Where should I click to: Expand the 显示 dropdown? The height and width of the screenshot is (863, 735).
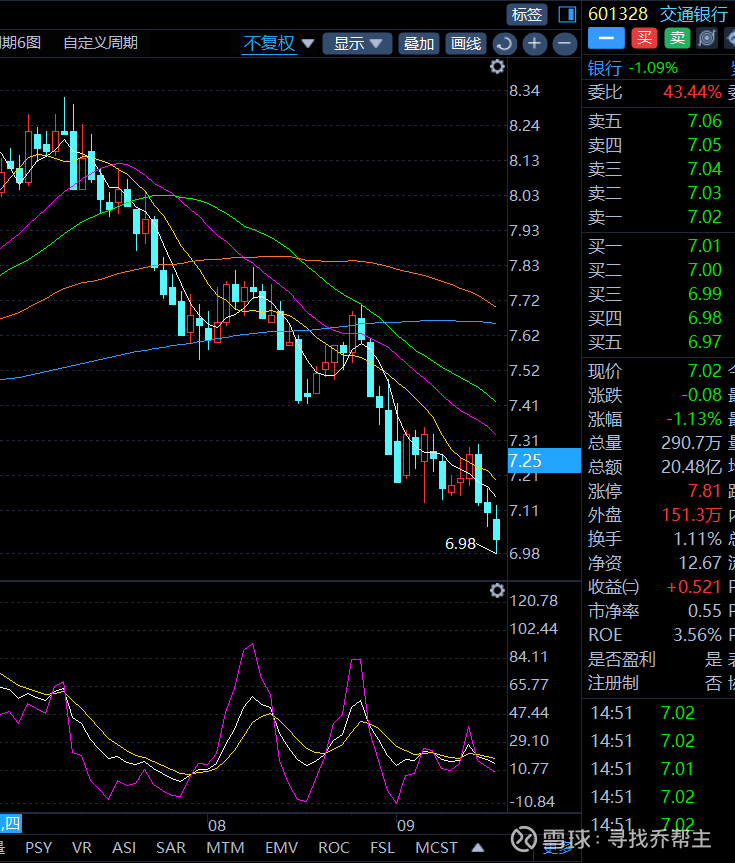coord(357,43)
